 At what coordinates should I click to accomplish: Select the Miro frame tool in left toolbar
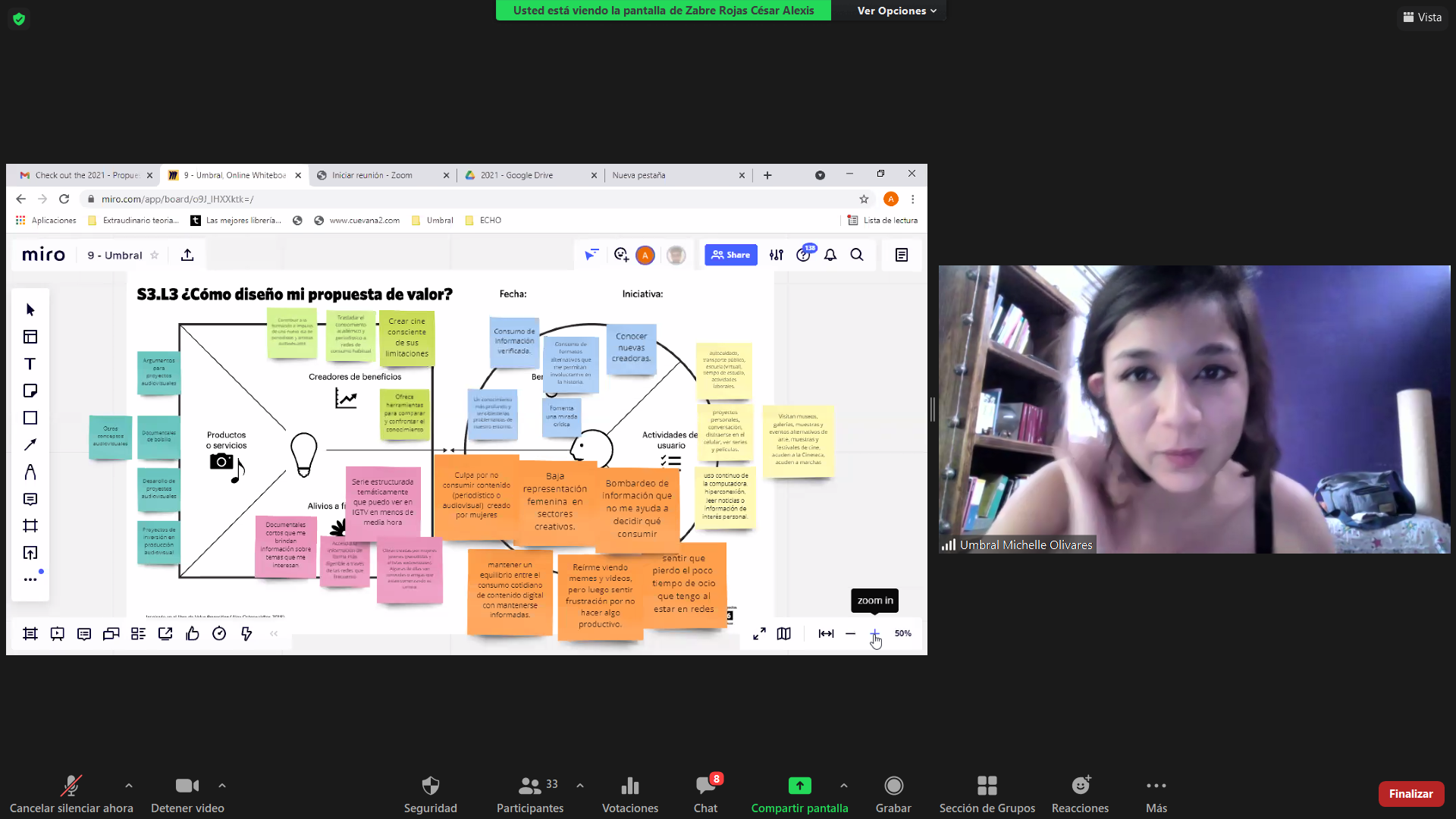click(30, 526)
